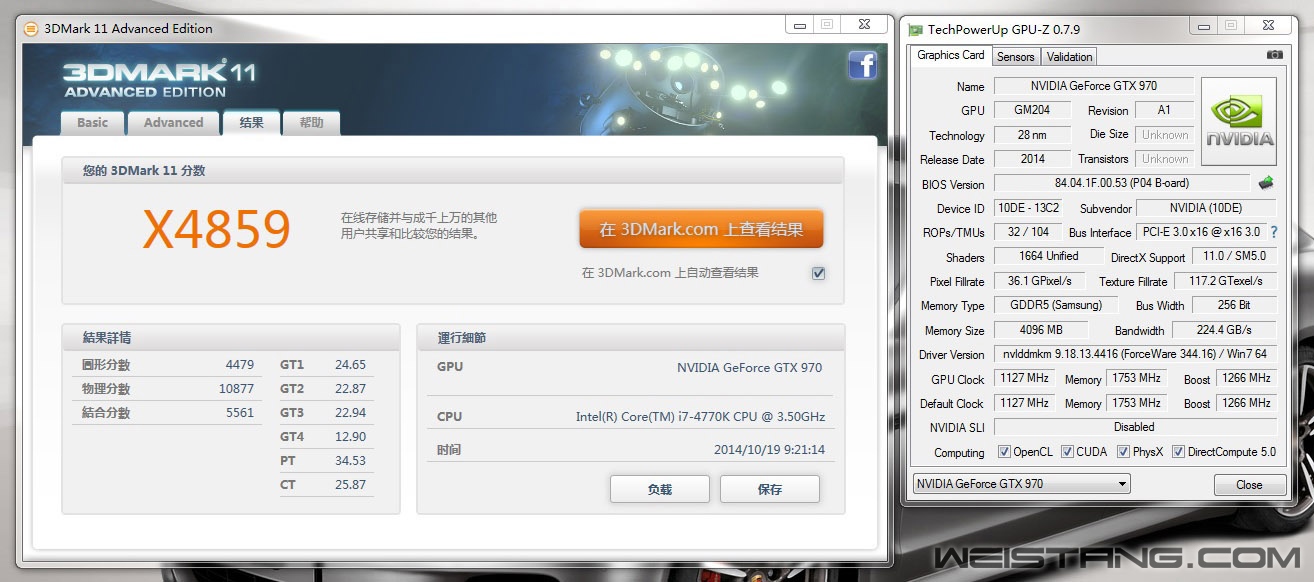Click the graphics score 4479 value
This screenshot has height=582, width=1314.
pos(240,365)
